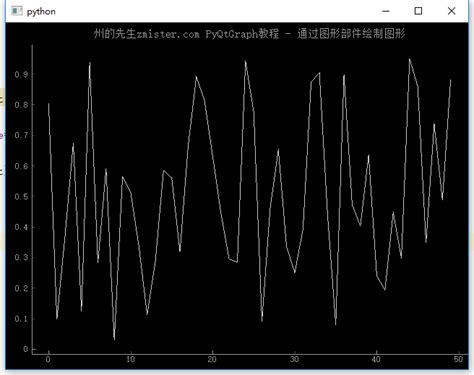
Task: Click the y-axis label 0
Action: 26,349
